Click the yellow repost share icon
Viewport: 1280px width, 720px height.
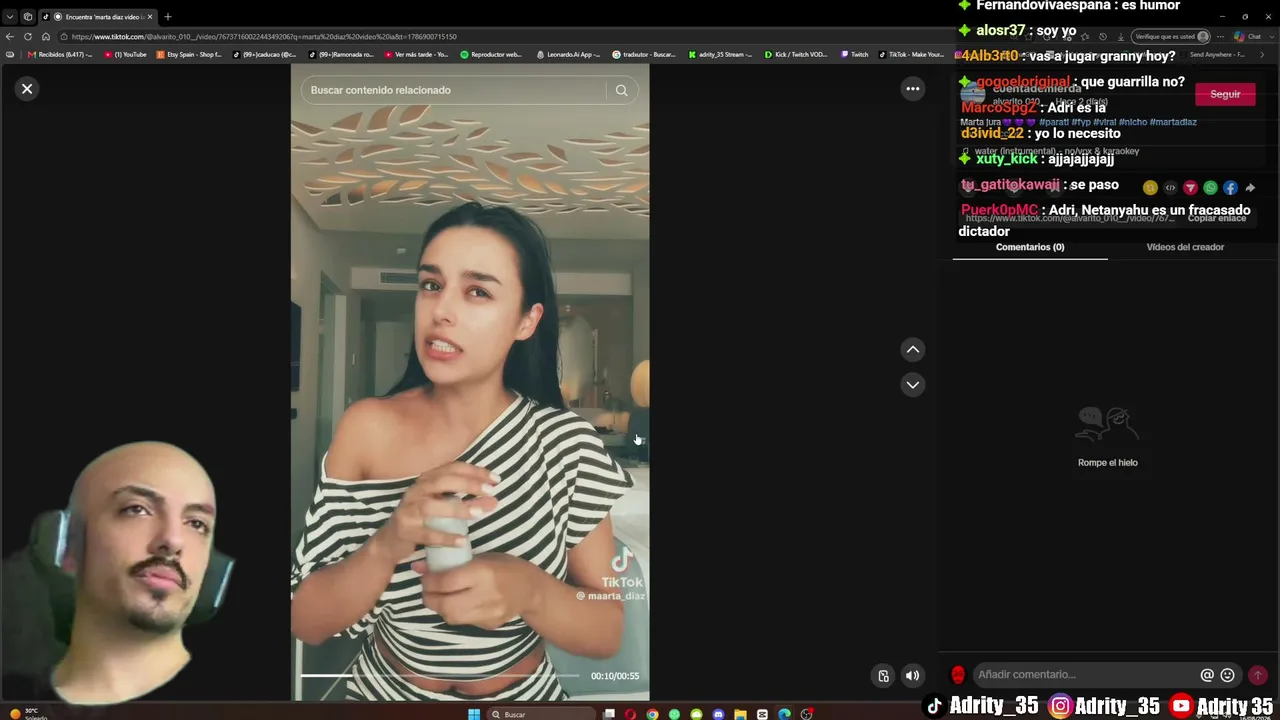click(x=1150, y=188)
